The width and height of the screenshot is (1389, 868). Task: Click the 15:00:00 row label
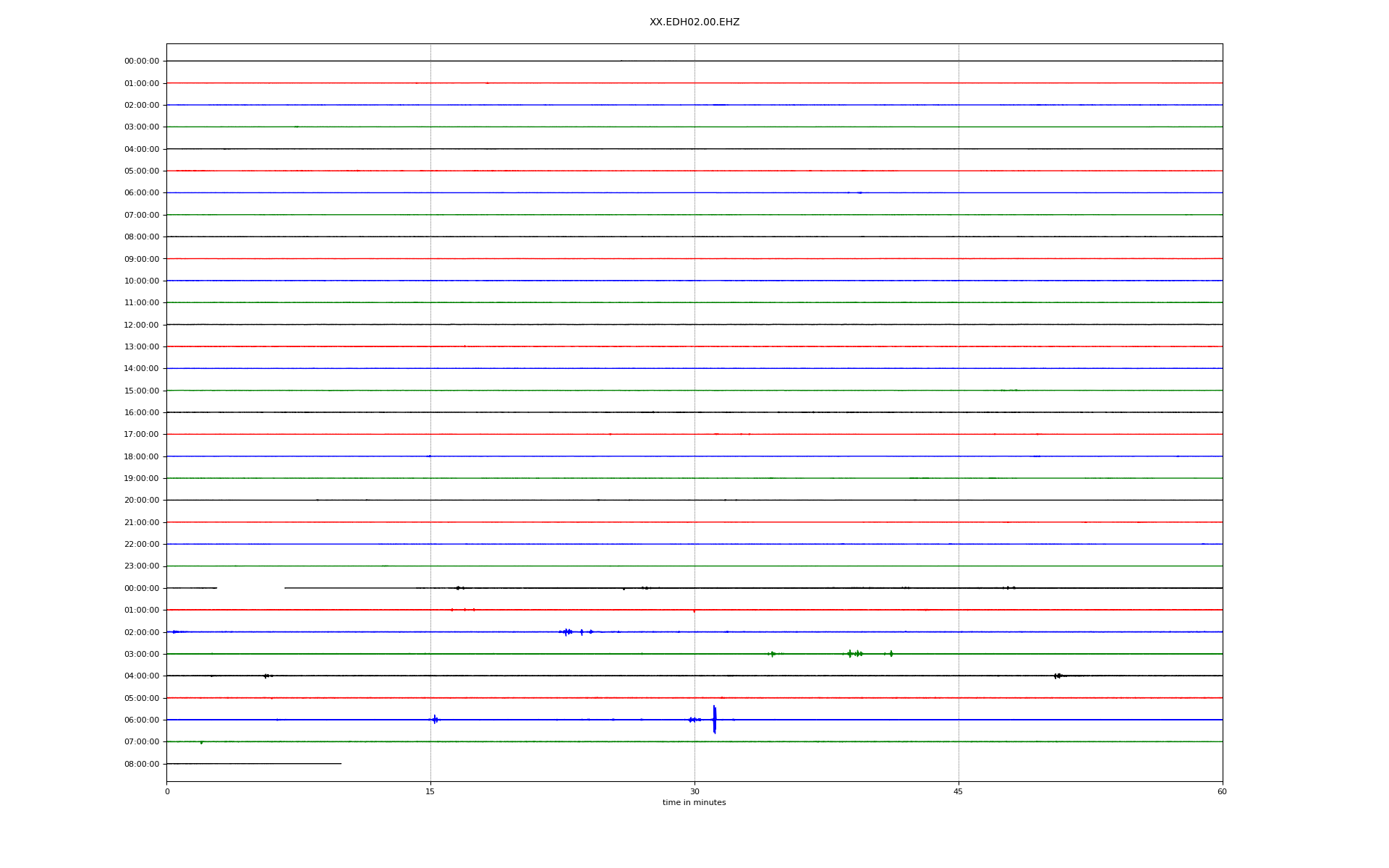tap(141, 391)
